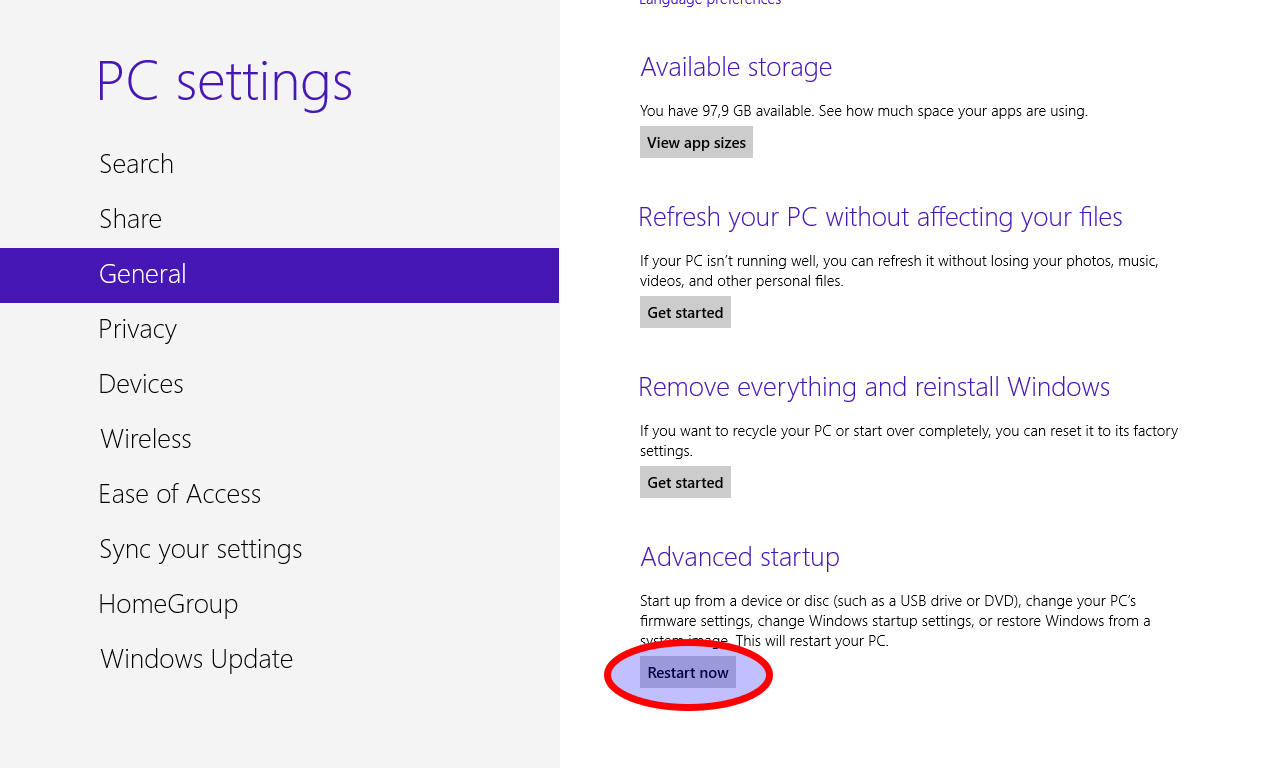Switch to Wireless settings

click(x=146, y=439)
